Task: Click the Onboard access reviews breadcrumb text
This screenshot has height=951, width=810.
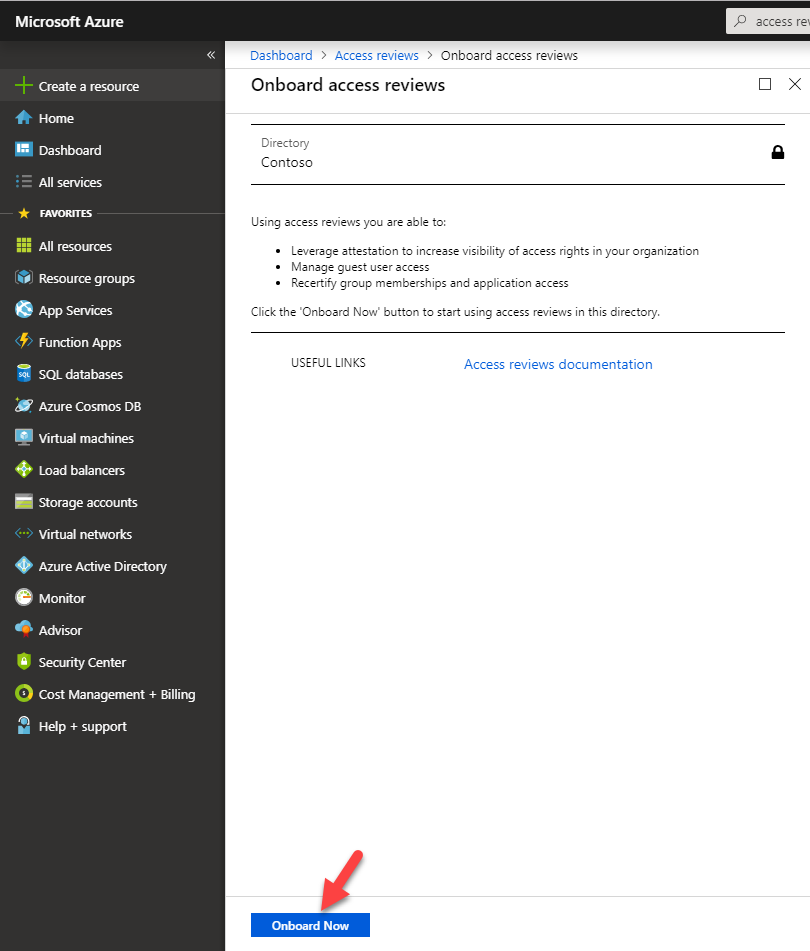Action: (509, 55)
